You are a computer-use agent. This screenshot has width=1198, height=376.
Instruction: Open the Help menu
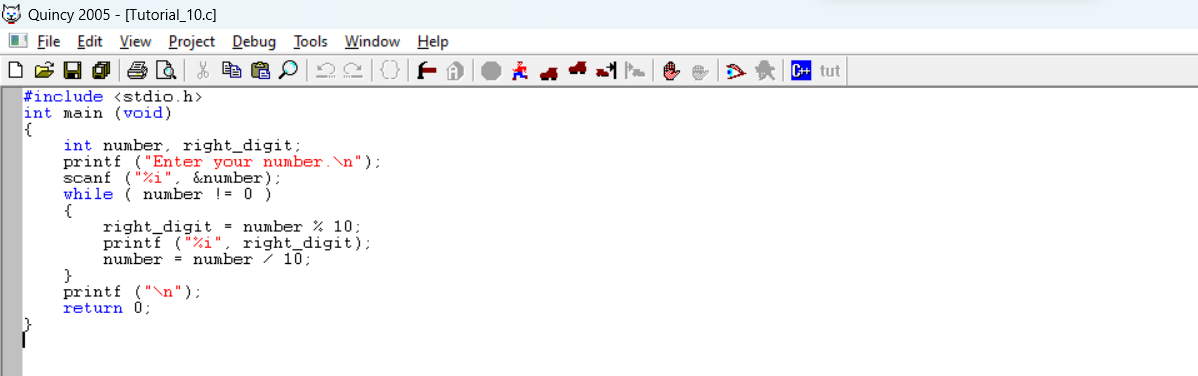pyautogui.click(x=433, y=41)
